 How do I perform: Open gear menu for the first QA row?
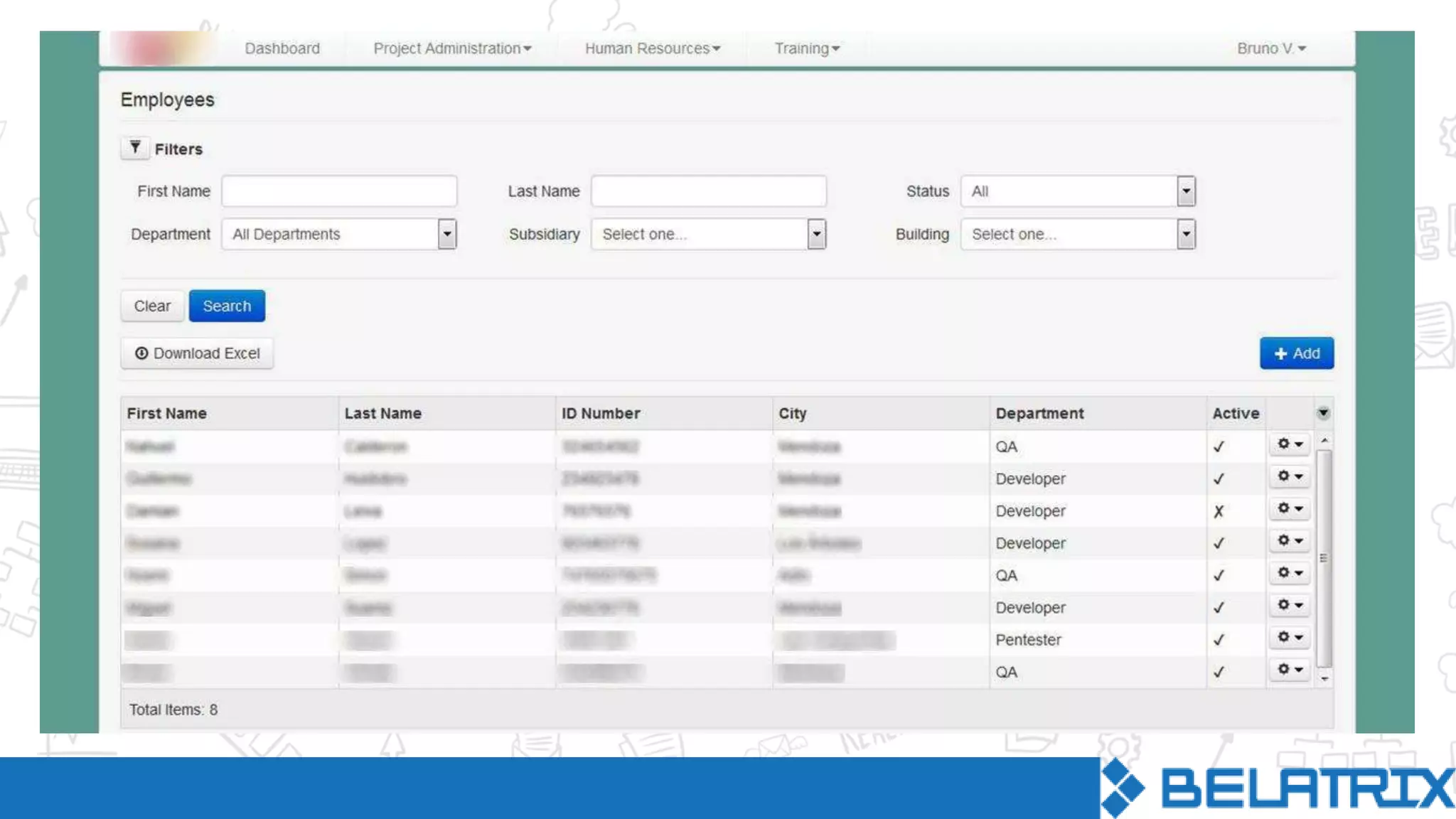point(1290,444)
